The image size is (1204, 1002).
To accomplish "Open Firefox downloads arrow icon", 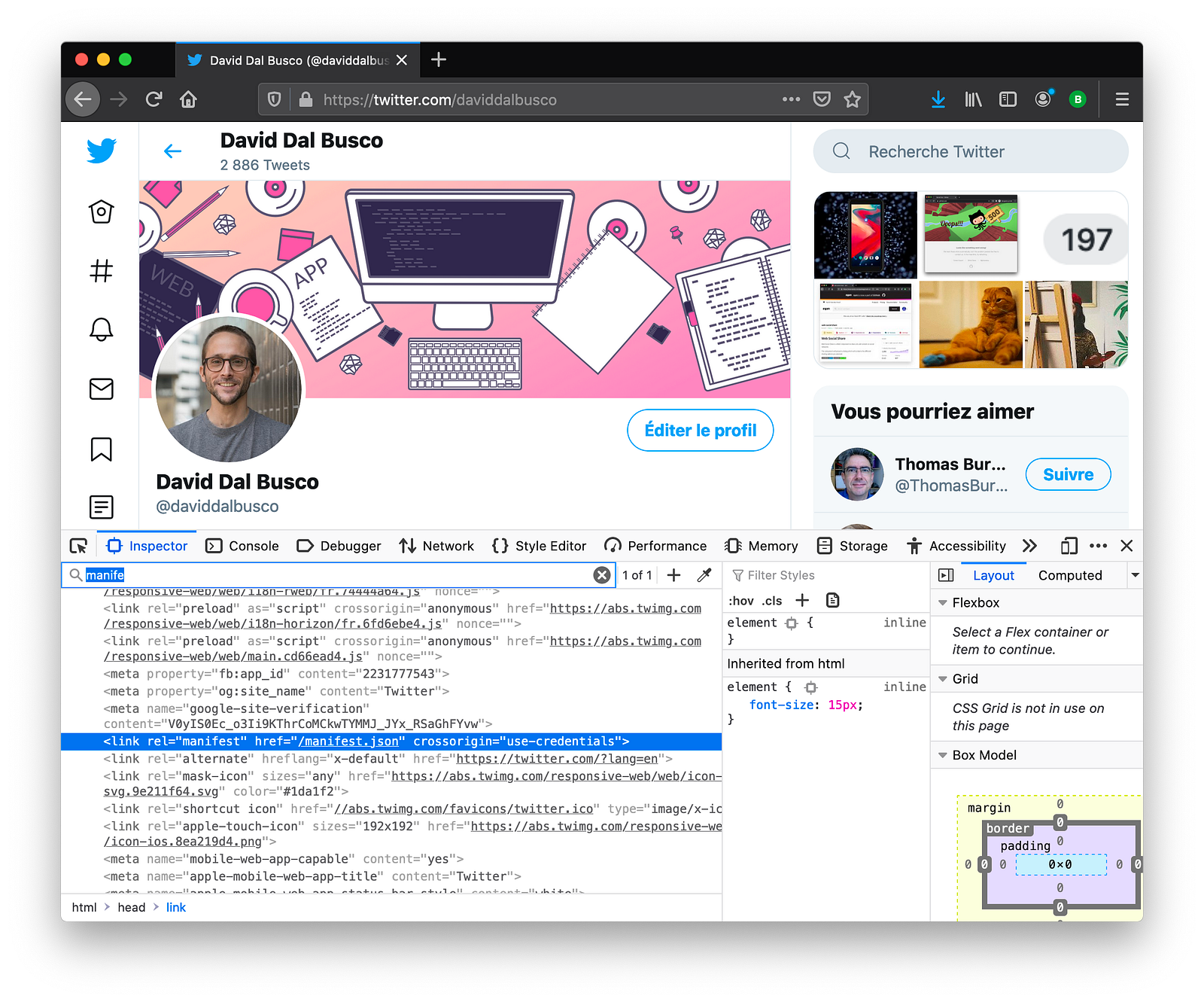I will [x=938, y=99].
